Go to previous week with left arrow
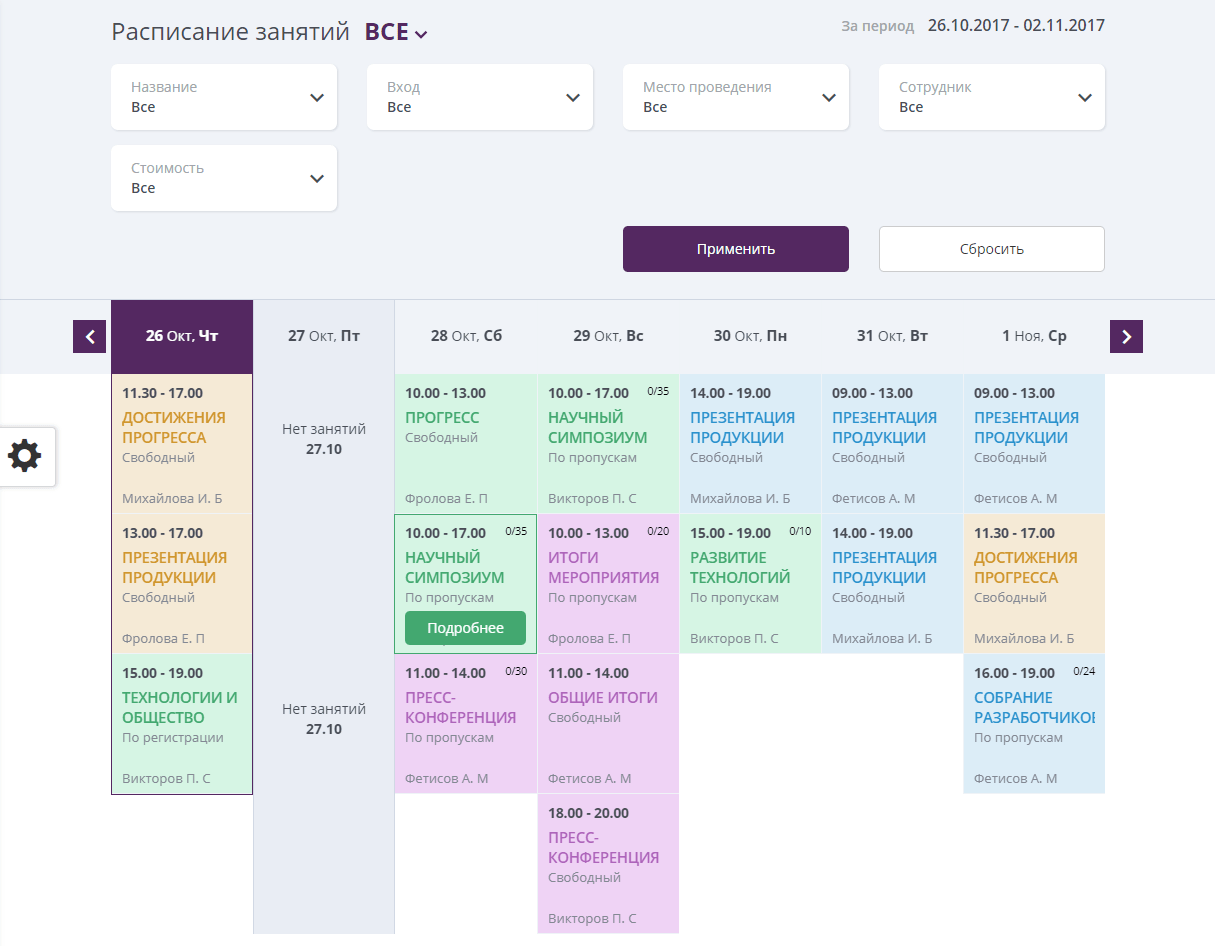 click(89, 337)
